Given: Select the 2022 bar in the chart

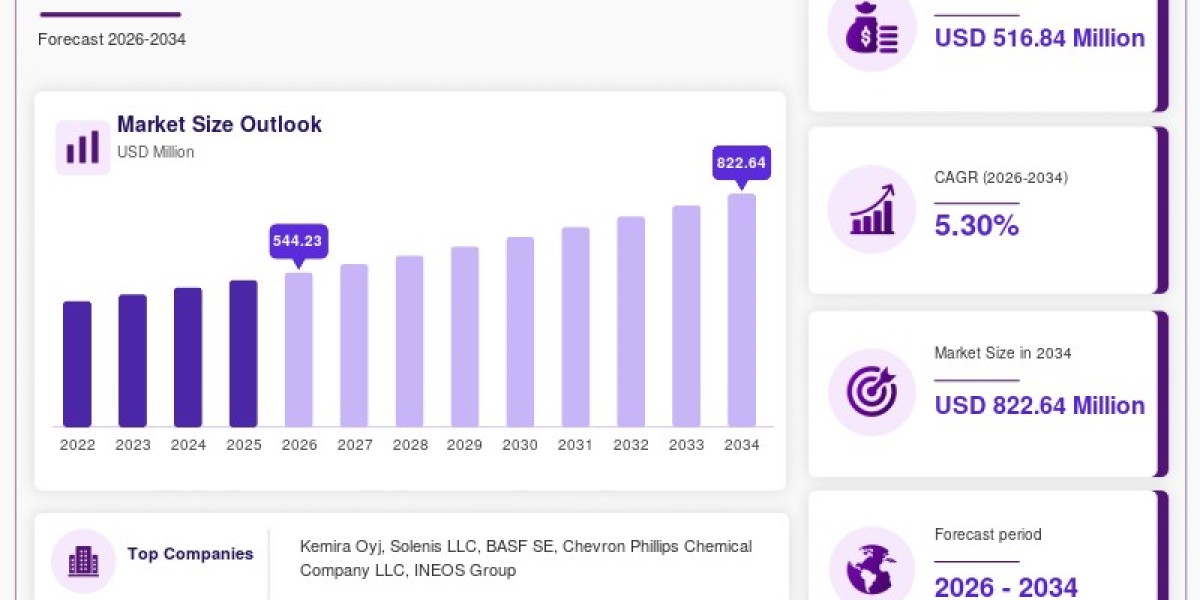Looking at the screenshot, I should [77, 364].
